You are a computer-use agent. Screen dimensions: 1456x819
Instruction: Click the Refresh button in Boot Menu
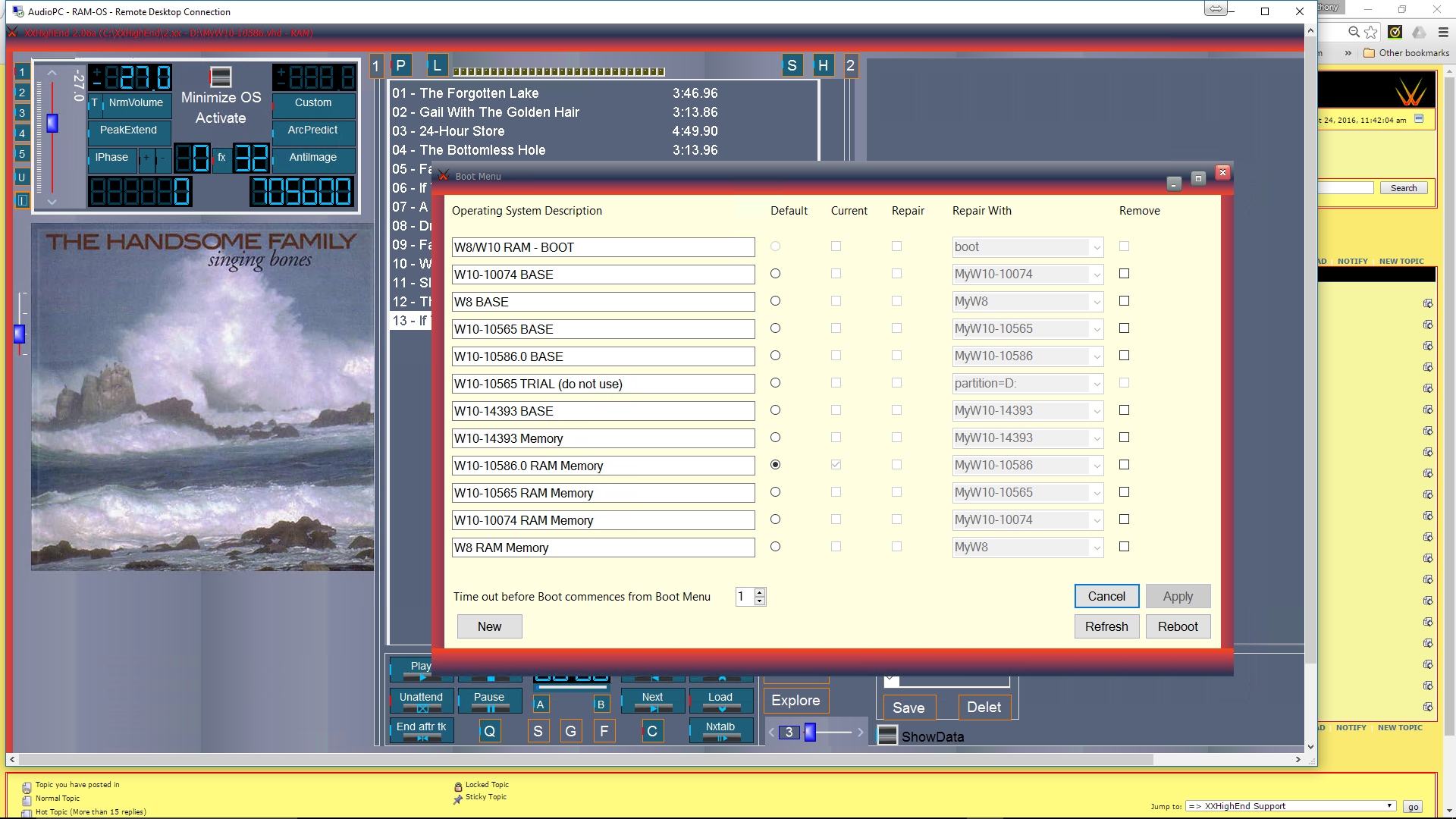point(1106,626)
